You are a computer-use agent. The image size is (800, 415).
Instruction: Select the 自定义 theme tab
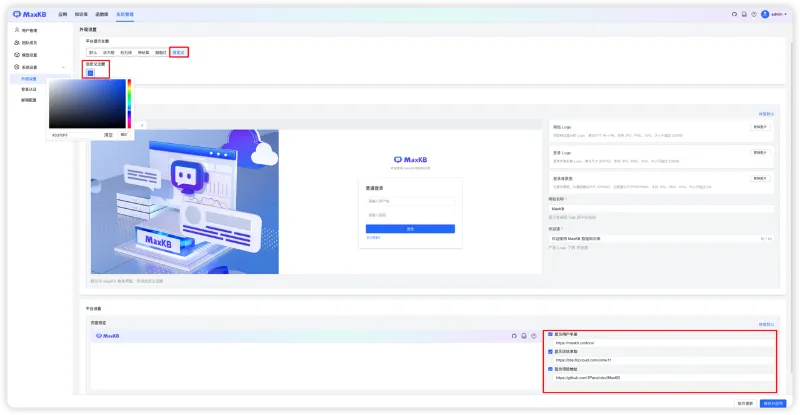(179, 53)
